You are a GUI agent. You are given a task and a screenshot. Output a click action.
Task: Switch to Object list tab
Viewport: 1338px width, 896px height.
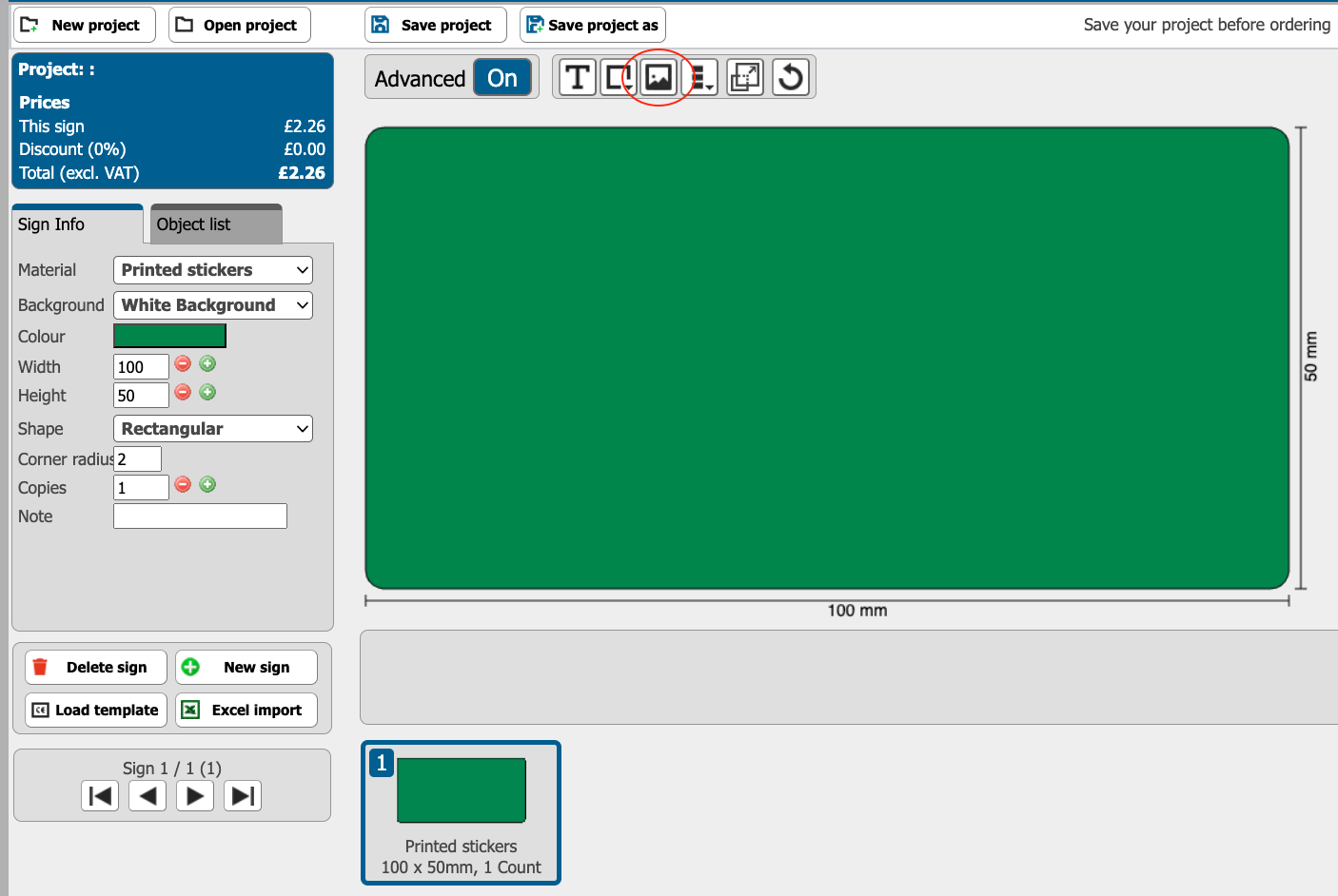tap(216, 224)
